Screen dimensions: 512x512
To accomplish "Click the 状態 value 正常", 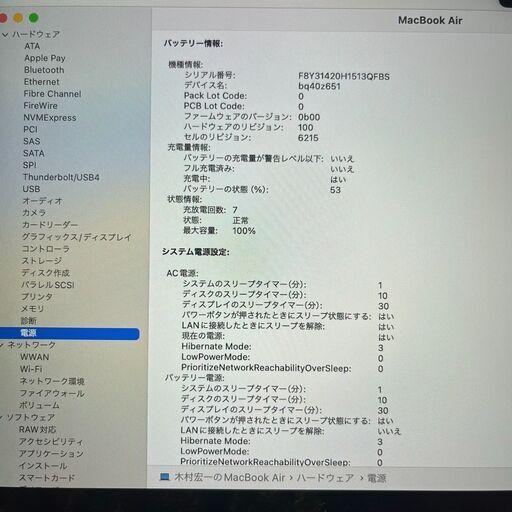I will coord(240,220).
